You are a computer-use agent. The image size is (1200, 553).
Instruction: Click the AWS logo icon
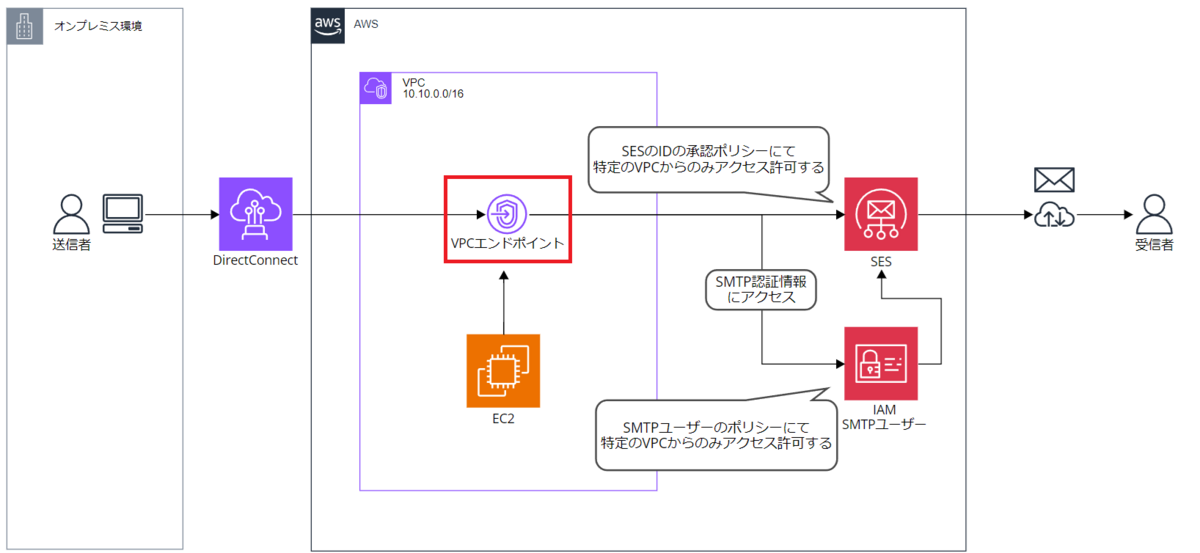[x=329, y=26]
